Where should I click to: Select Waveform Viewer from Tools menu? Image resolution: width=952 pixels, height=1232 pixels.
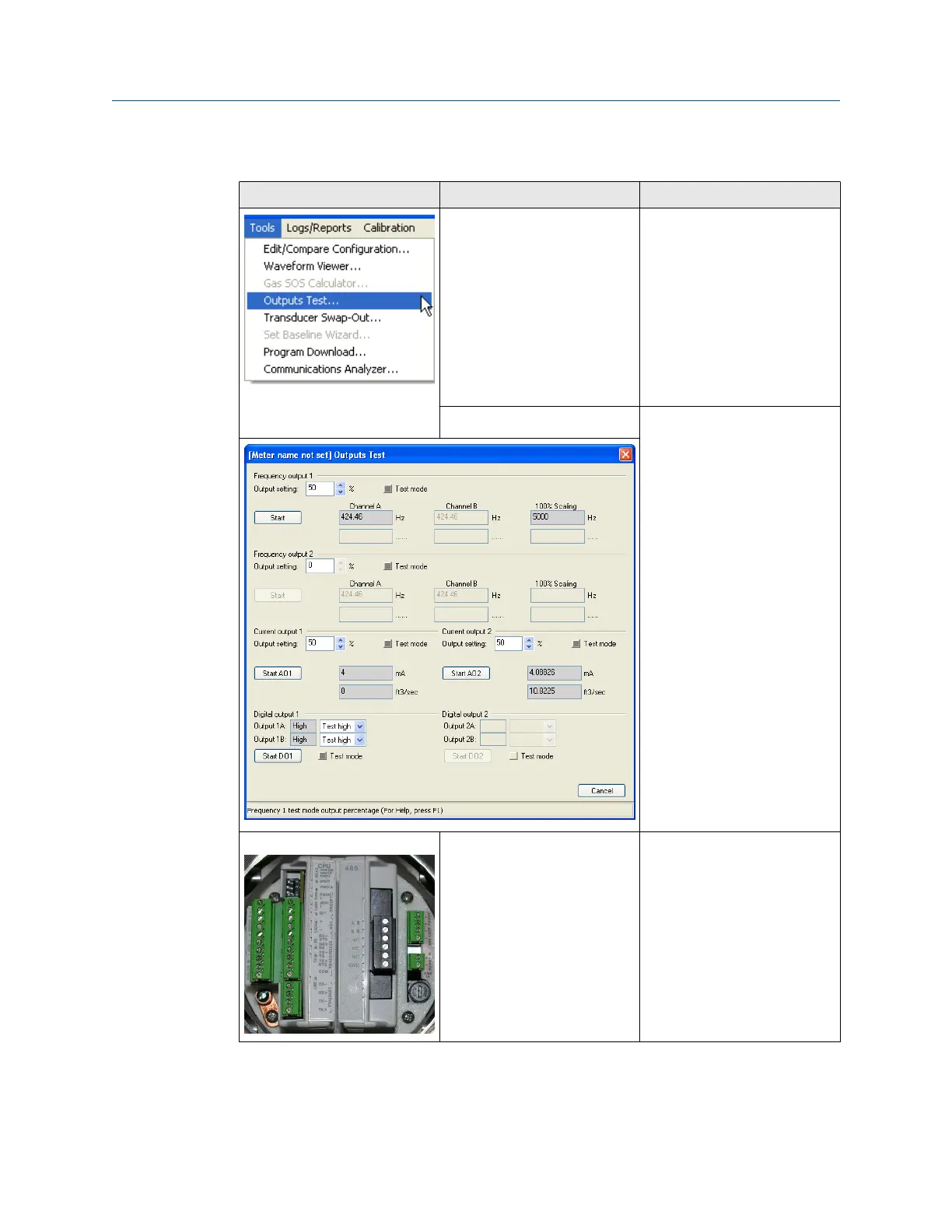click(x=312, y=266)
